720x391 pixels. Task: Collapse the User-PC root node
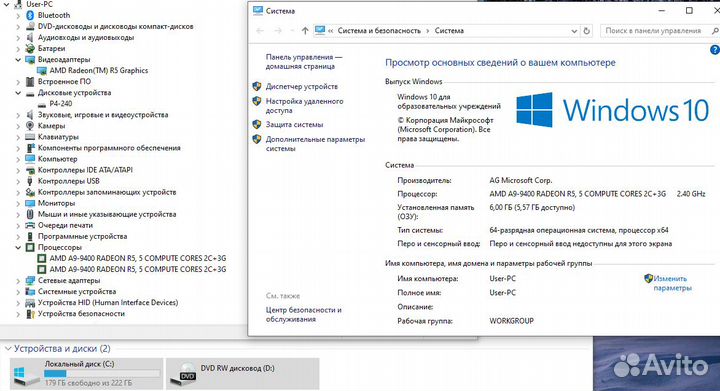pos(6,4)
